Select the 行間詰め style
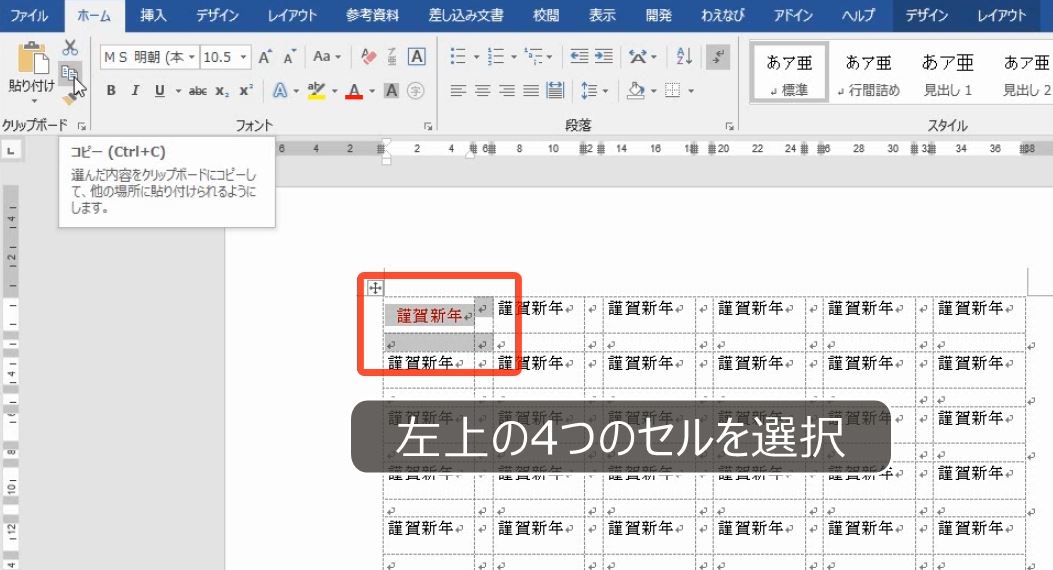Image resolution: width=1053 pixels, height=570 pixels. pos(868,73)
